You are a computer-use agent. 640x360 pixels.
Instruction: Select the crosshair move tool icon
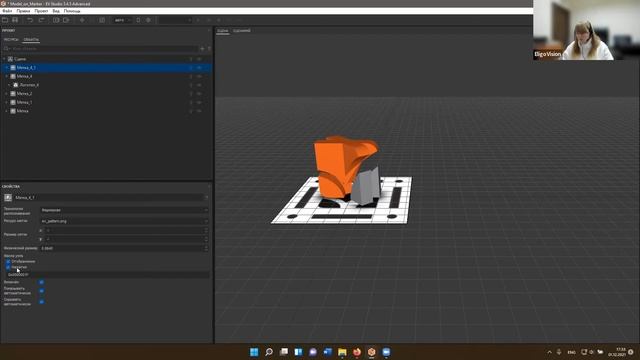(82, 20)
